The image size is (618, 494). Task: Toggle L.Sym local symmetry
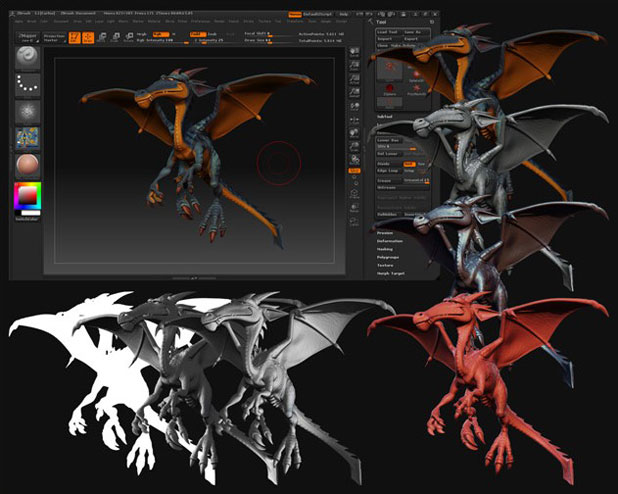point(354,120)
